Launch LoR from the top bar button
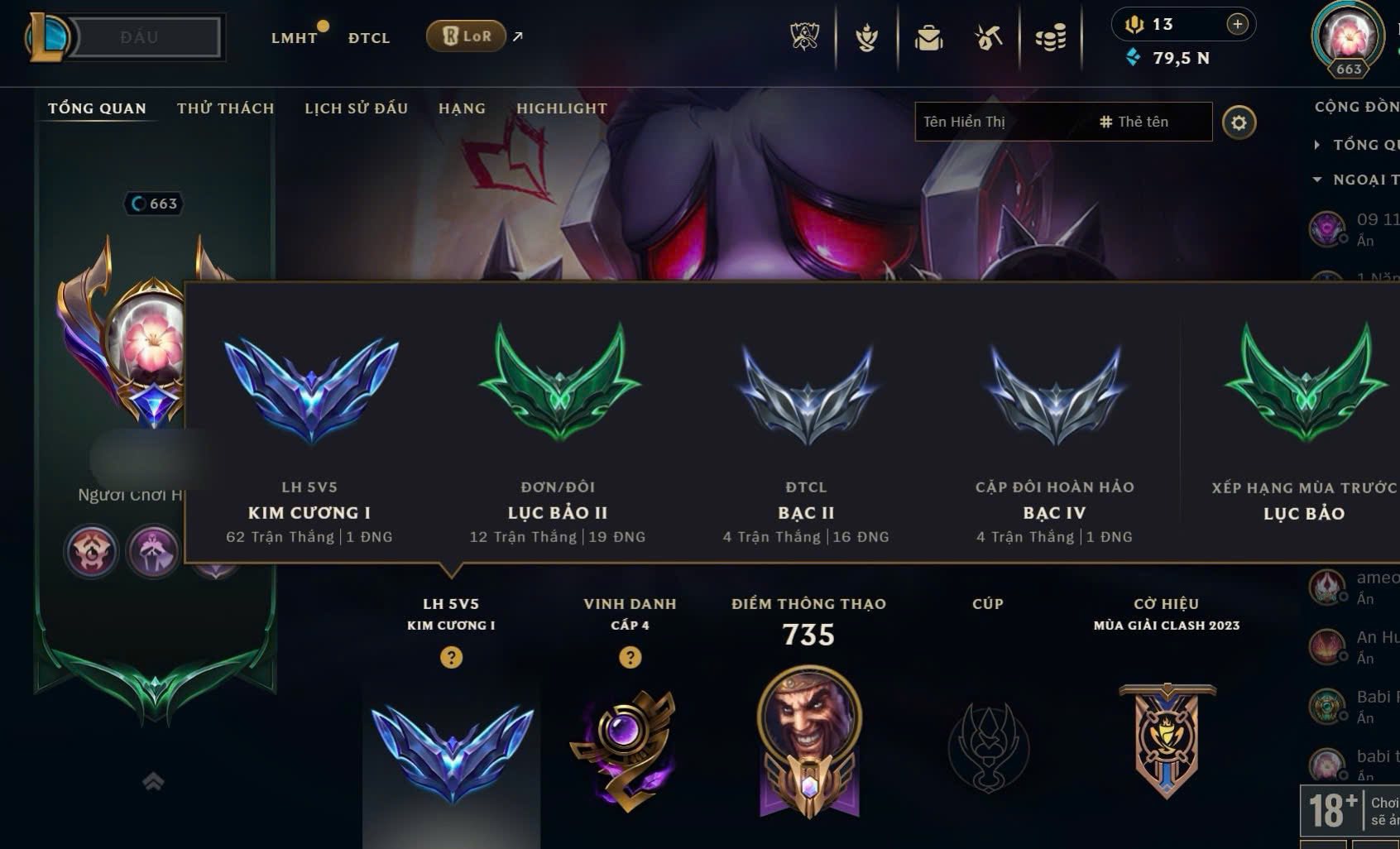This screenshot has width=1400, height=849. coord(466,36)
